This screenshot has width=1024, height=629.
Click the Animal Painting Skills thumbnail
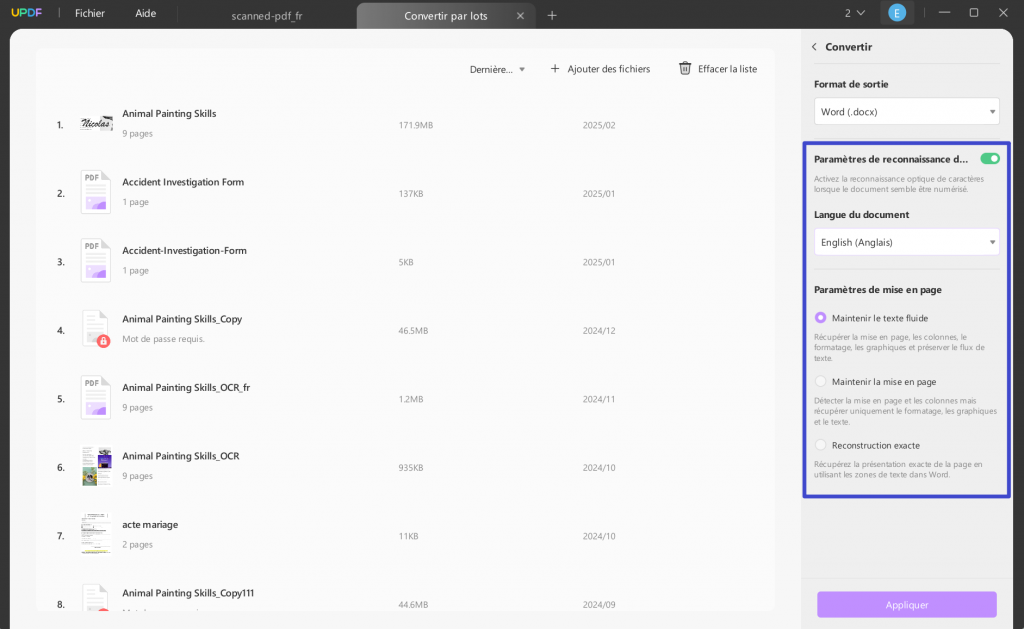click(x=96, y=123)
